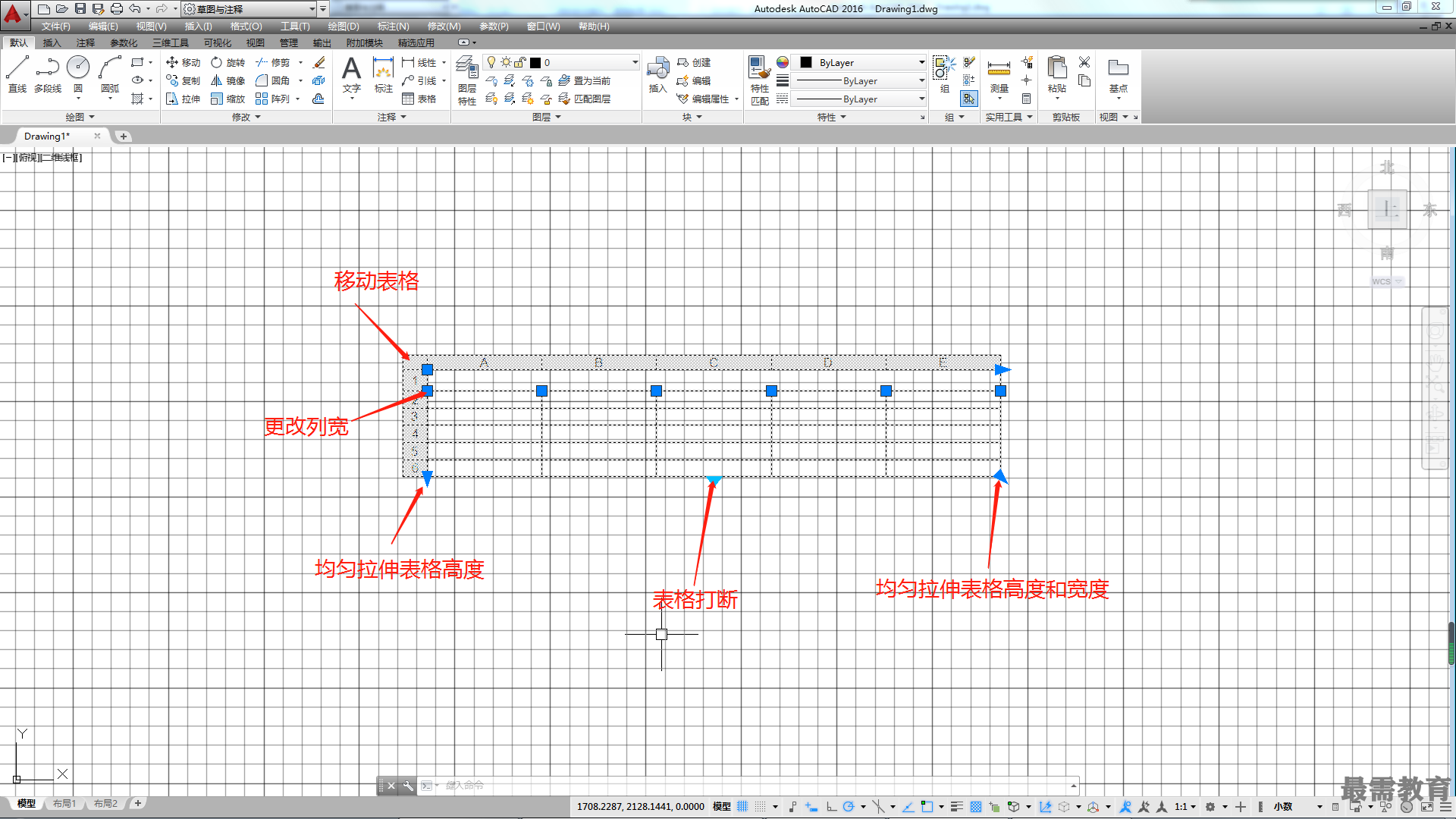Click 置为当前 layer button
Image resolution: width=1456 pixels, height=819 pixels.
(x=585, y=80)
